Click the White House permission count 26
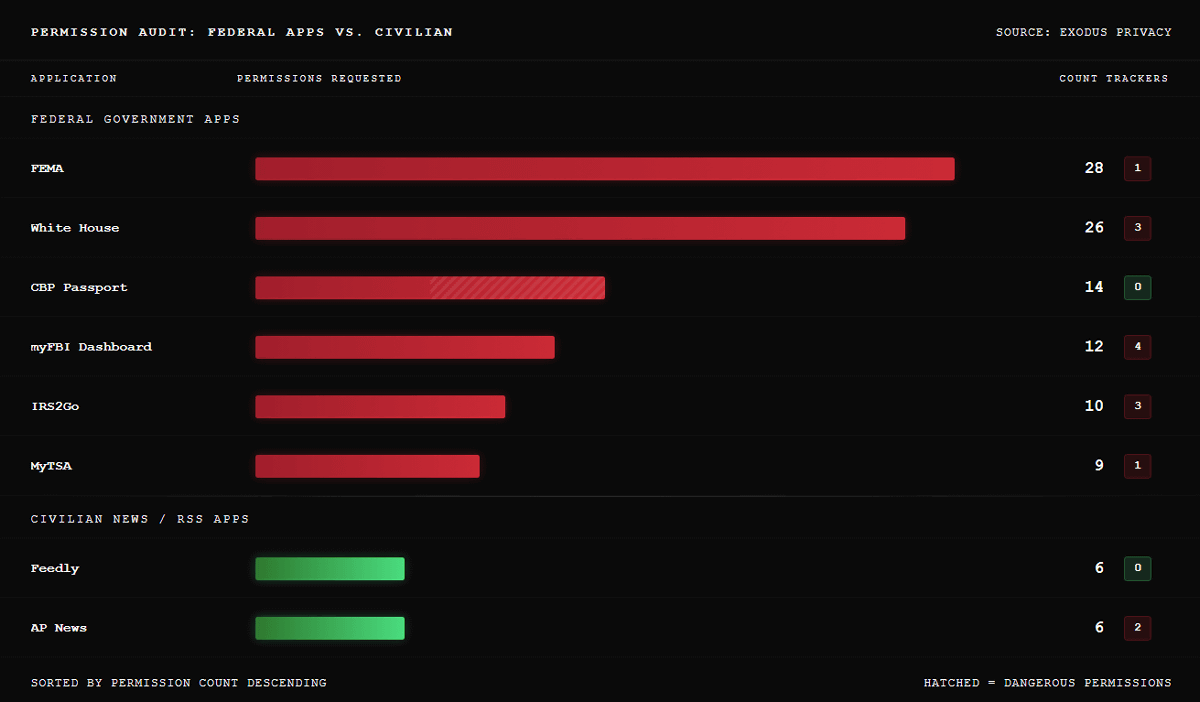This screenshot has width=1200, height=702. click(x=1094, y=228)
